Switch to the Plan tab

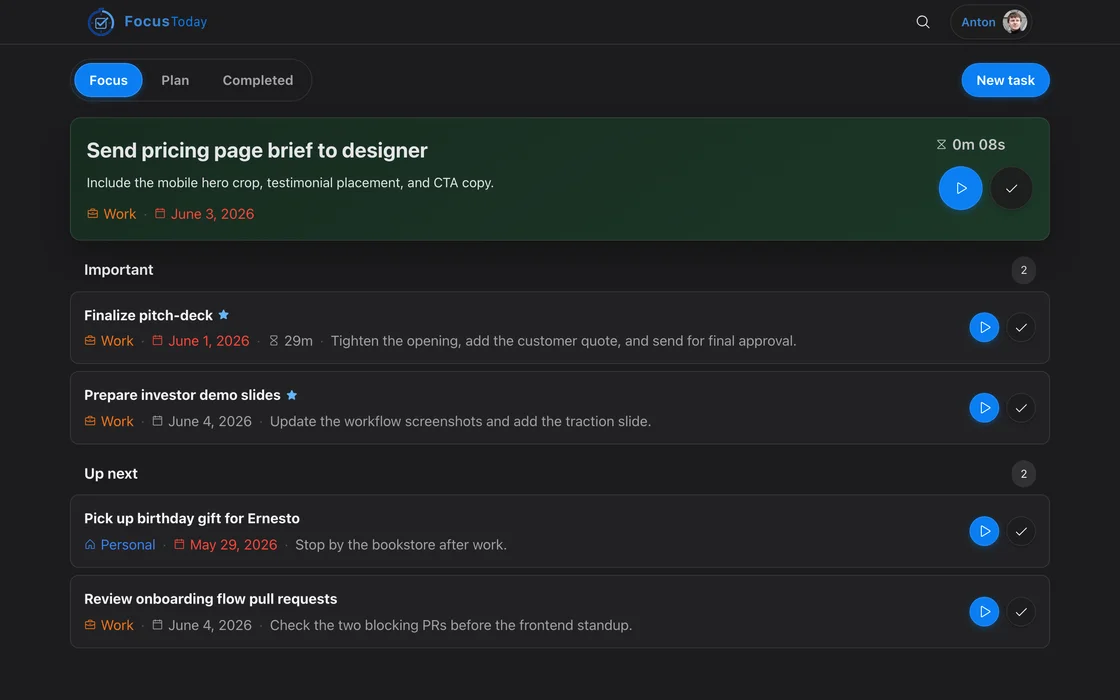(175, 80)
